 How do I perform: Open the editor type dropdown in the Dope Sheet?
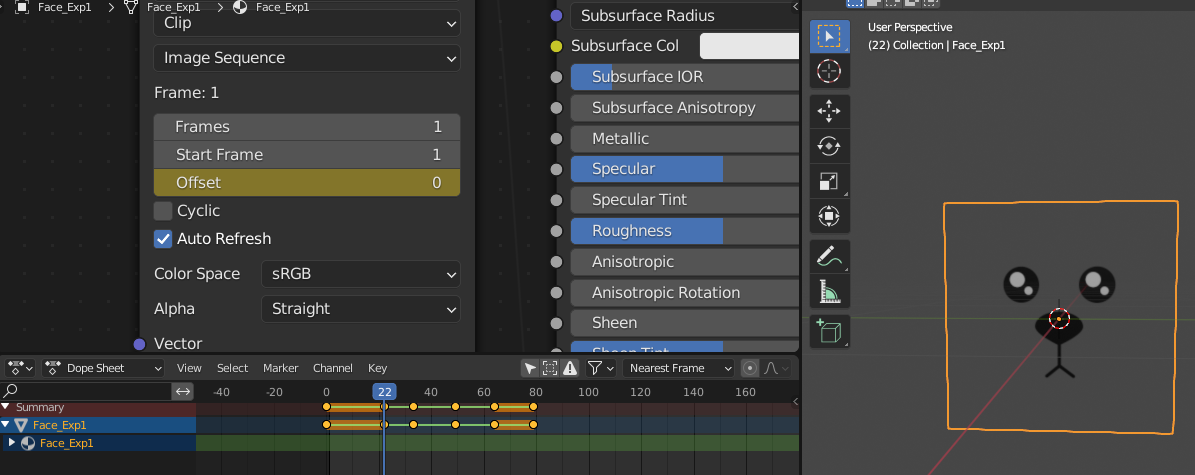point(20,368)
